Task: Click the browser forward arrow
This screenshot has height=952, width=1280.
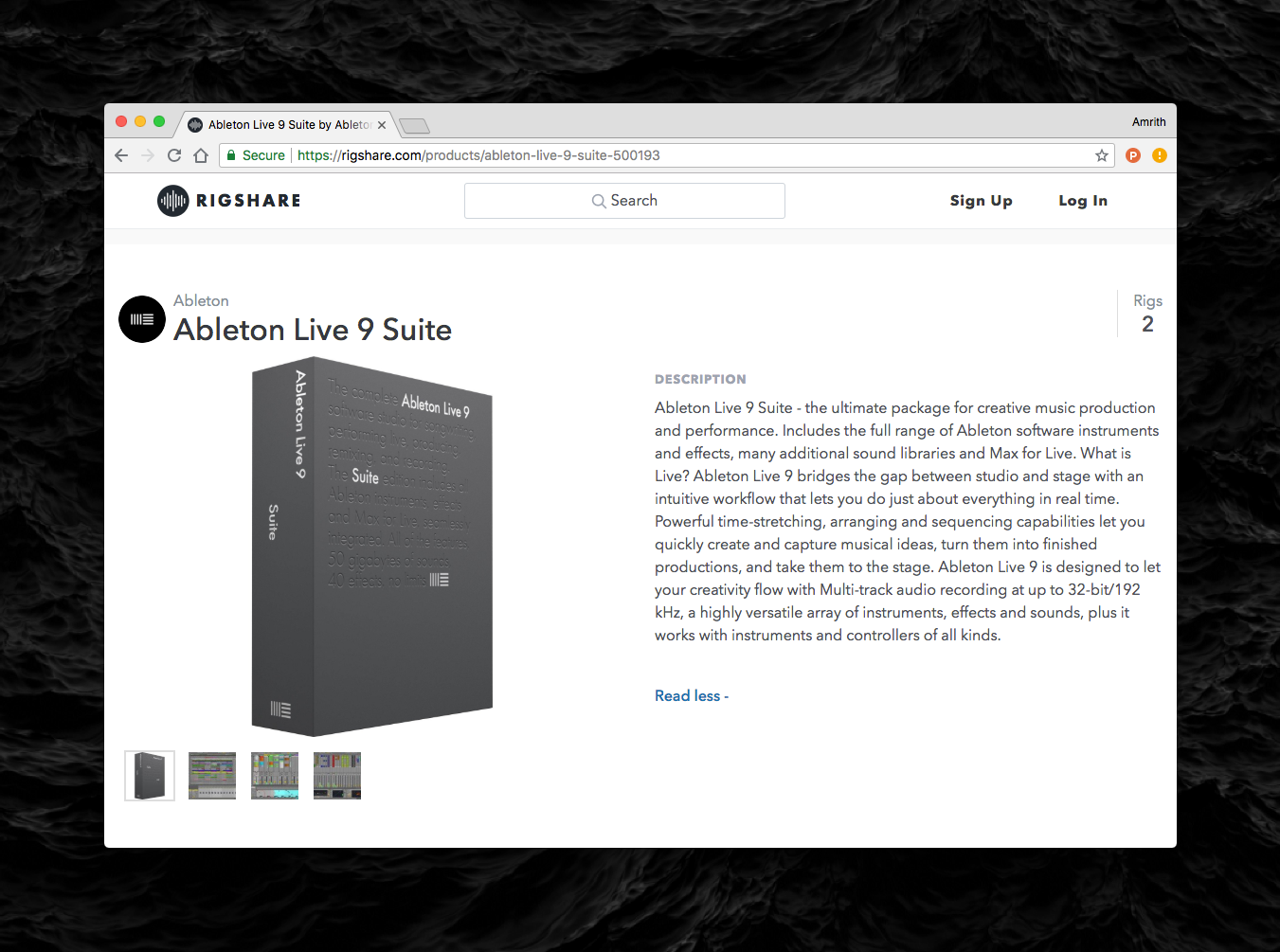Action: point(148,155)
